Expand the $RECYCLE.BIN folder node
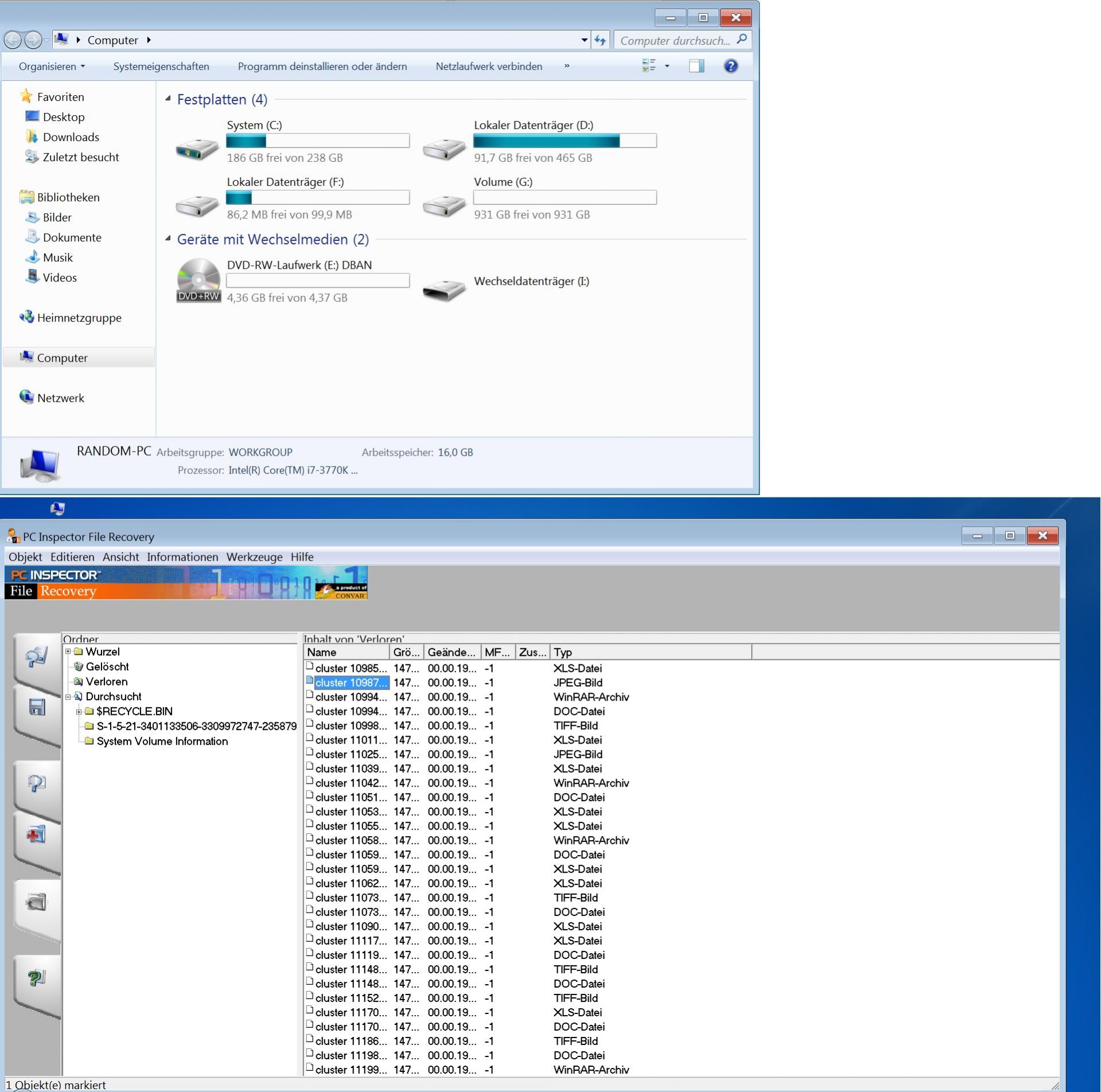The width and height of the screenshot is (1101, 1092). pos(79,712)
